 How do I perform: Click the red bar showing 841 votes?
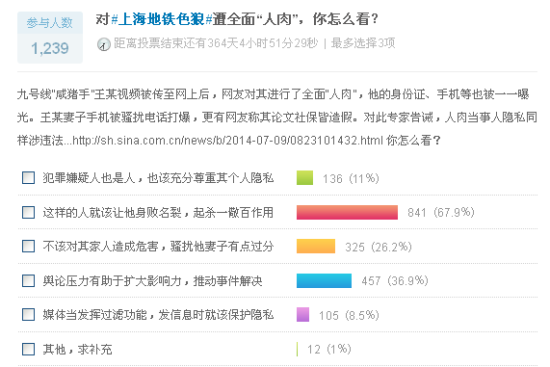click(347, 212)
